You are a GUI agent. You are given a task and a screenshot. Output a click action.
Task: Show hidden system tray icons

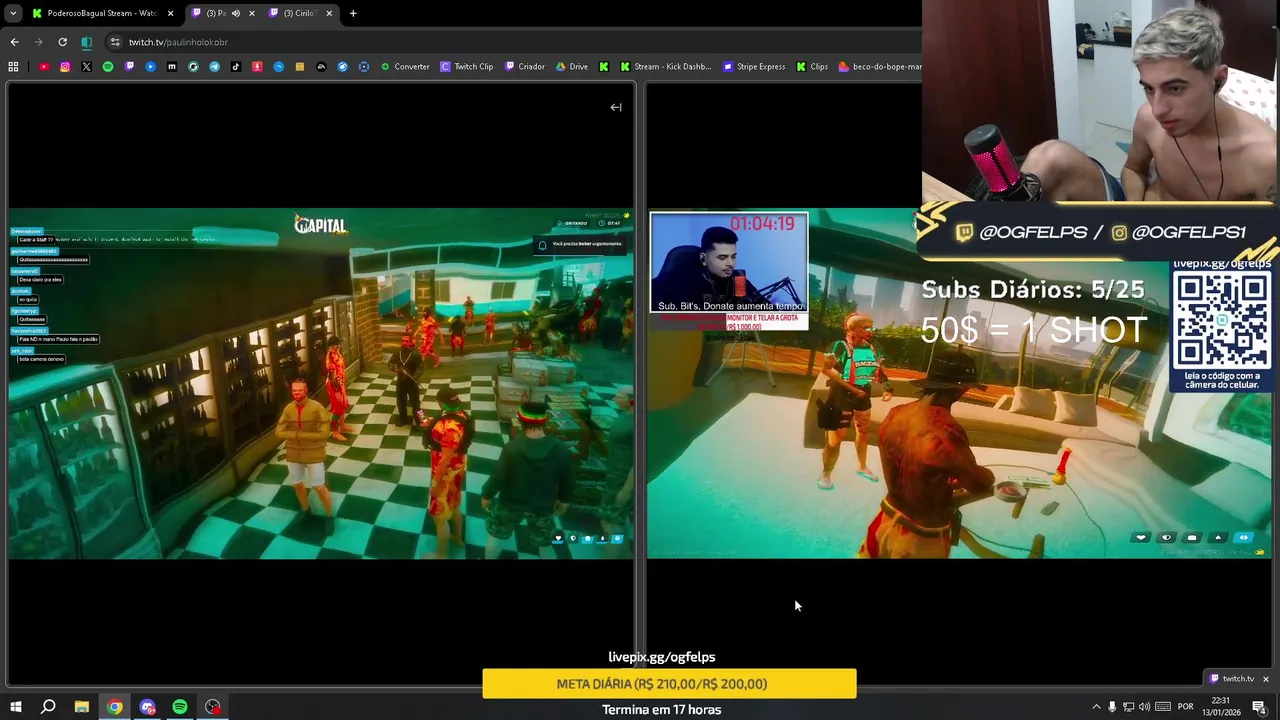click(x=1096, y=707)
